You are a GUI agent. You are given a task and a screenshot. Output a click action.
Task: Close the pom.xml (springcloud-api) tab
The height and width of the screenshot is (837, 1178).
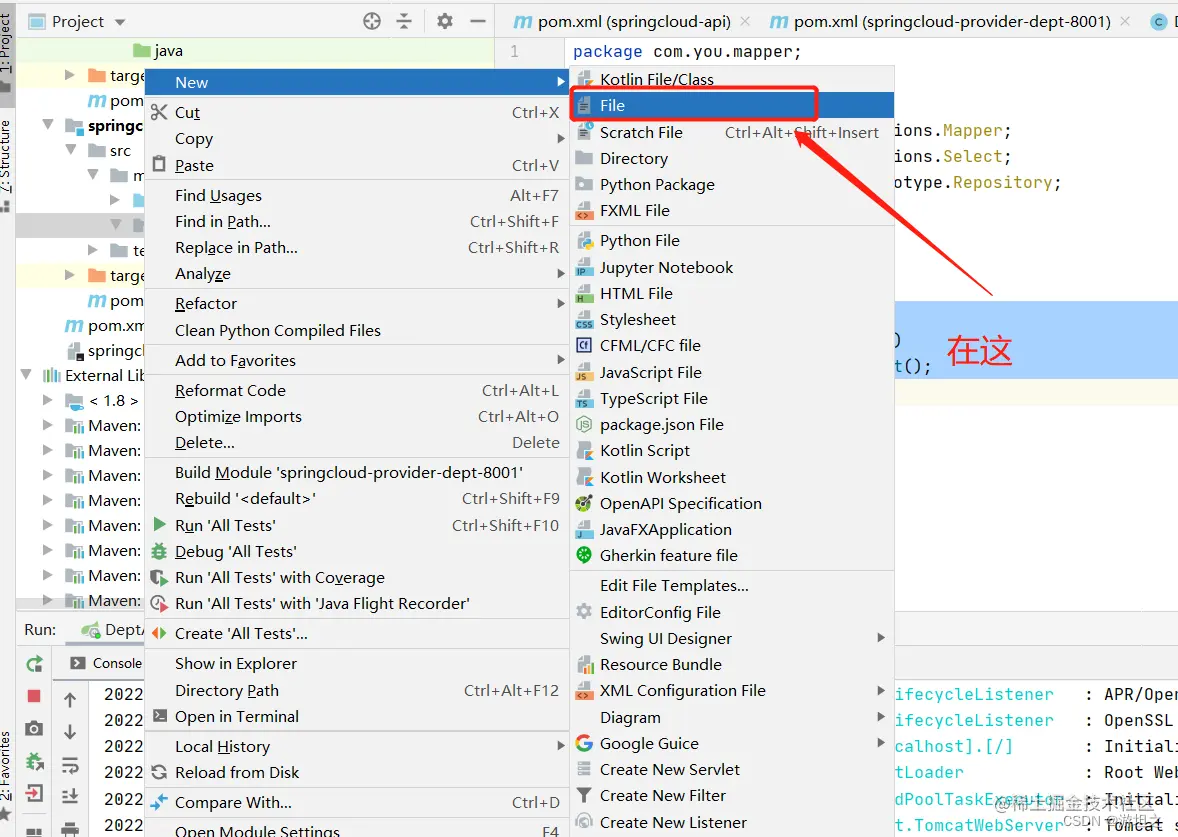click(x=745, y=22)
